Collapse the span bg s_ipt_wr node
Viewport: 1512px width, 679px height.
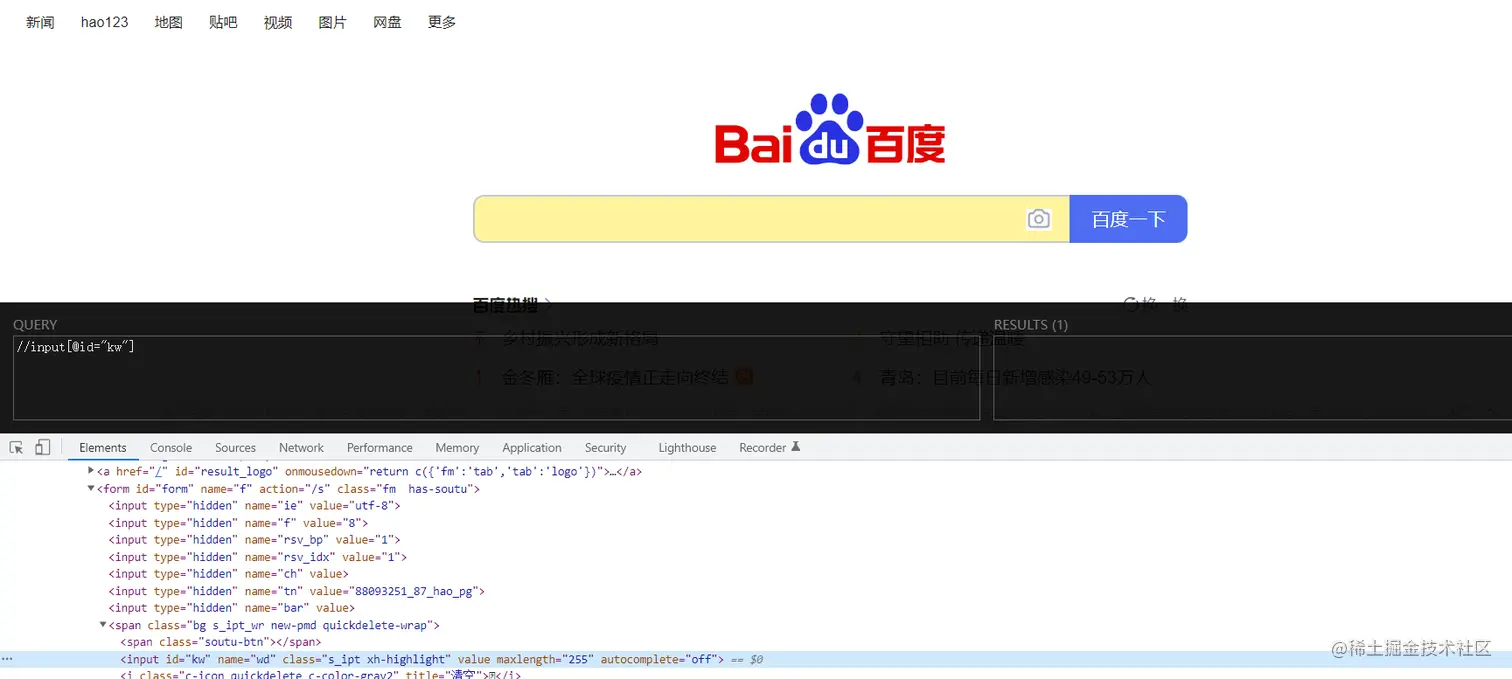(x=103, y=625)
